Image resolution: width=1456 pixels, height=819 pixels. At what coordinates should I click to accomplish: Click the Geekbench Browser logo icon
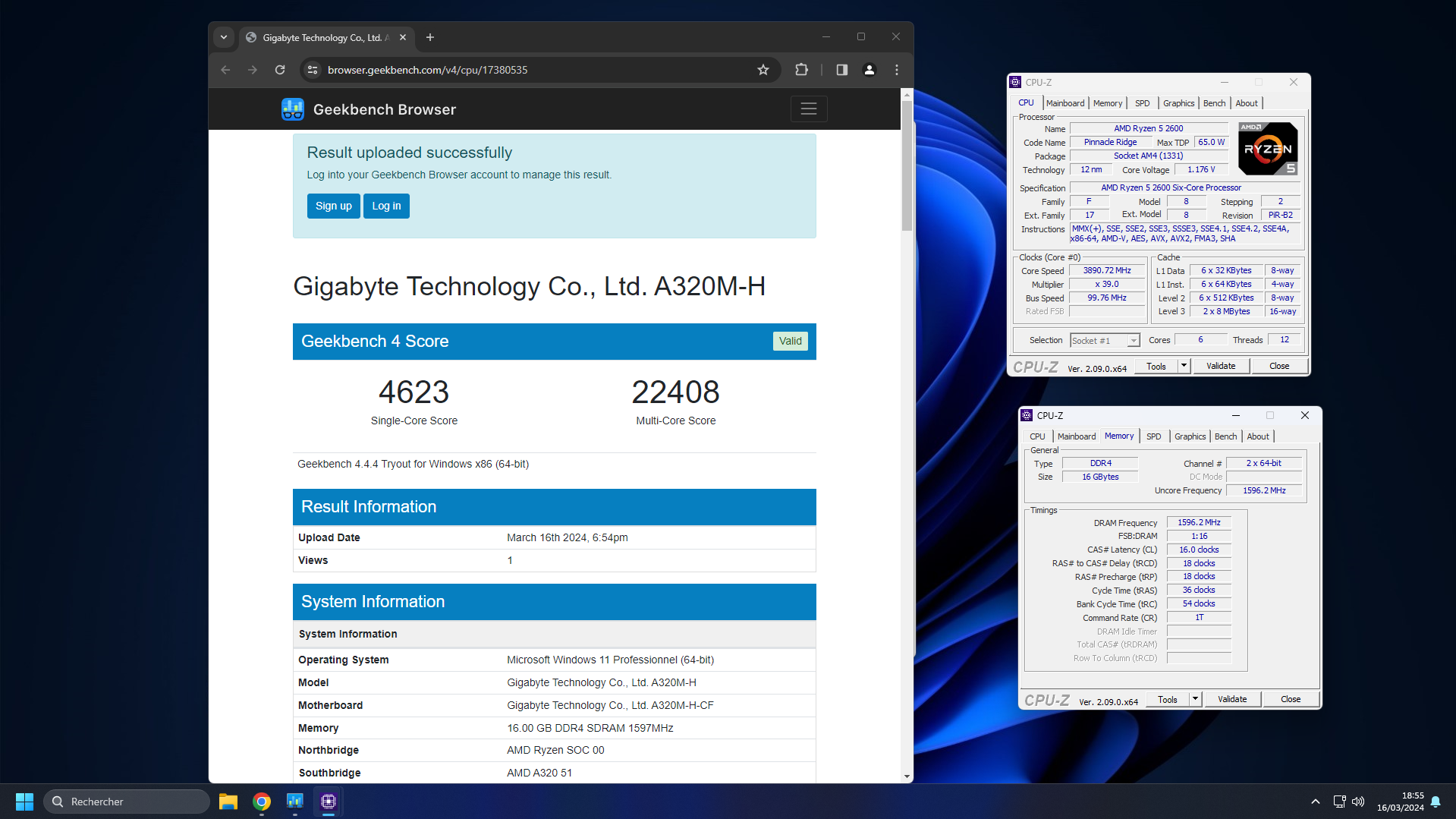tap(293, 109)
